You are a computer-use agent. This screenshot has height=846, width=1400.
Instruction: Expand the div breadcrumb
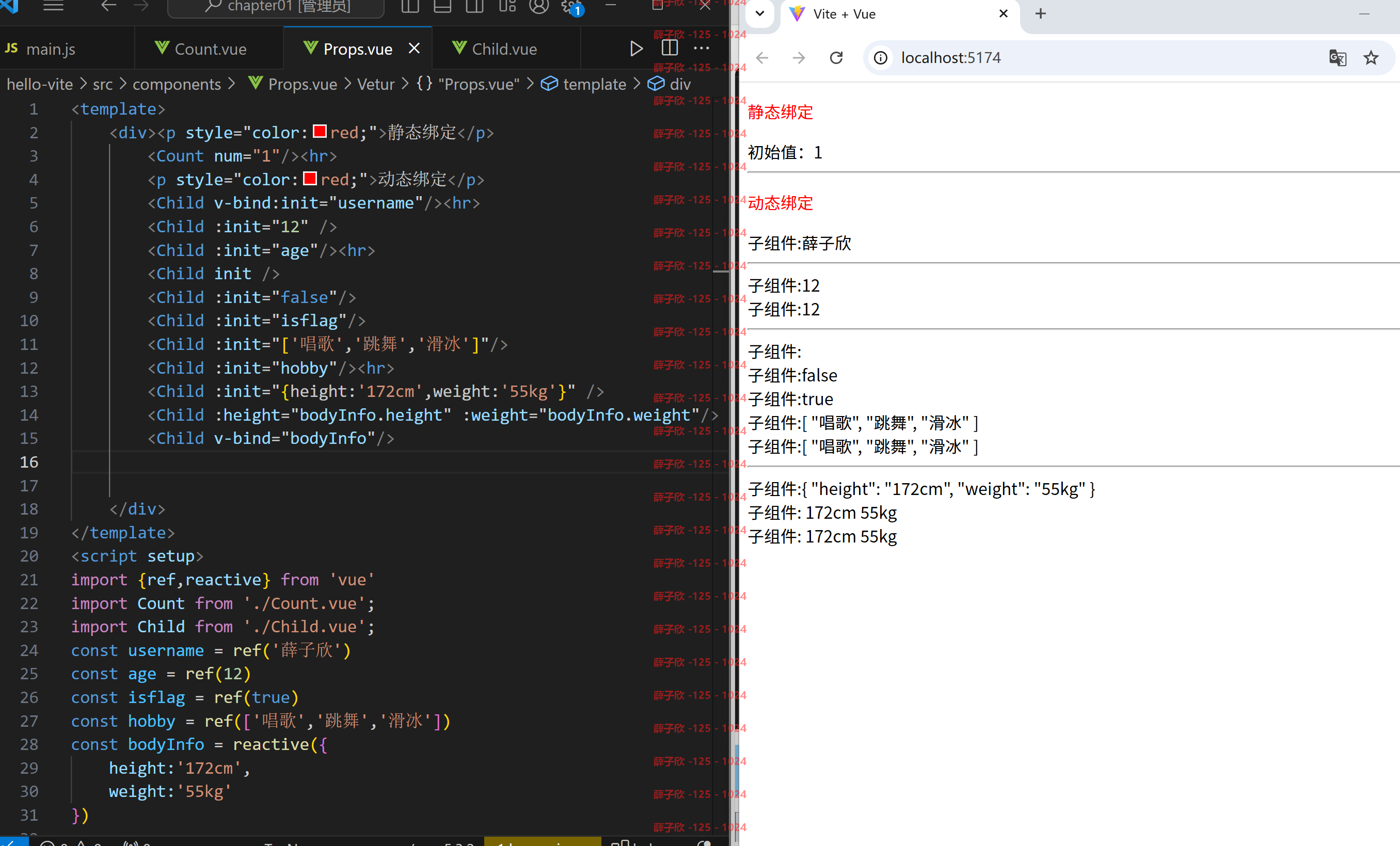coord(670,84)
